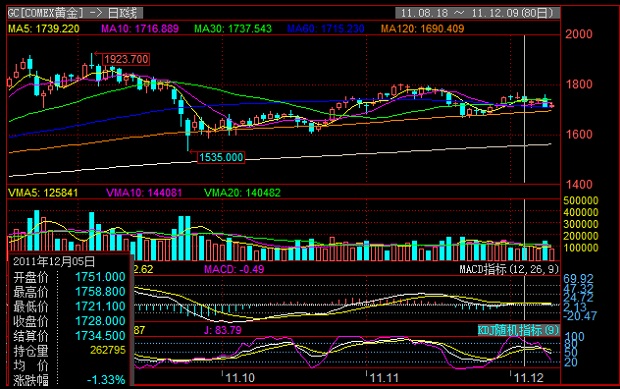Select the MA60 moving average label
620x389 pixels.
pos(326,28)
